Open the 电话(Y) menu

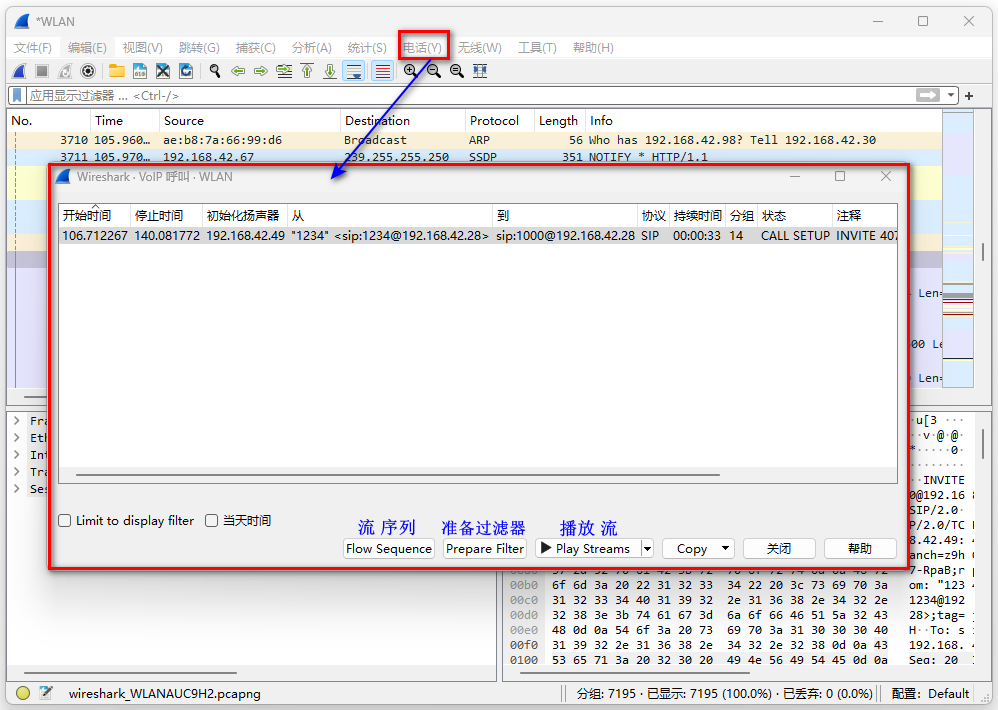pyautogui.click(x=422, y=48)
